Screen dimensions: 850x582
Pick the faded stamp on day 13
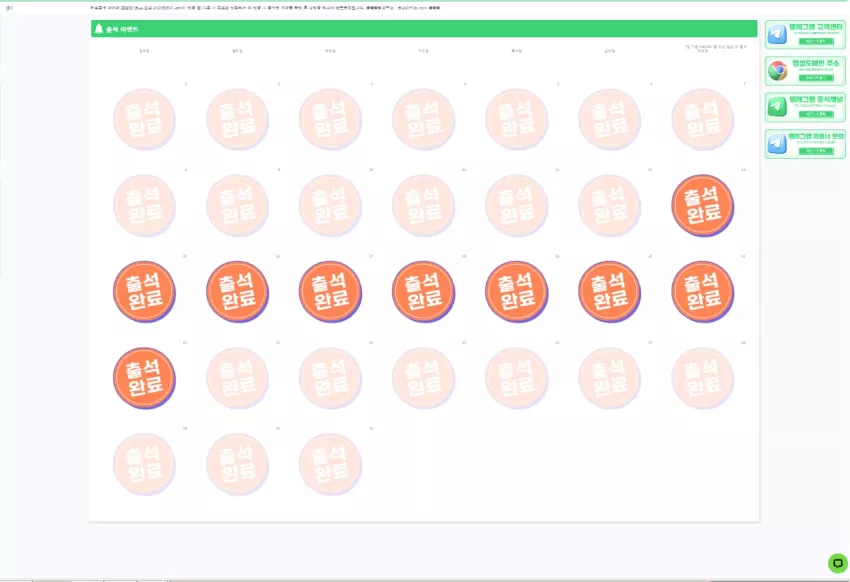(609, 205)
